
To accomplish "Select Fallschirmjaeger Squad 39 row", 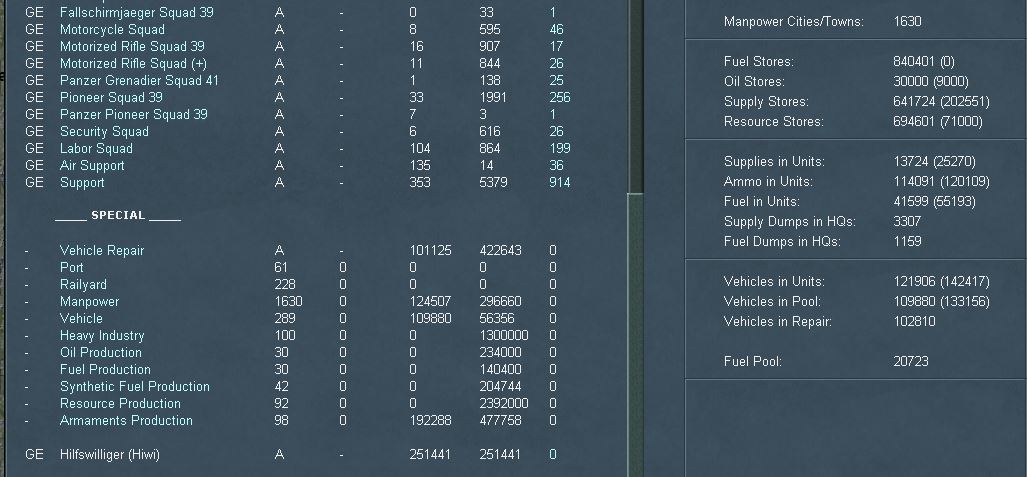I will pos(136,12).
